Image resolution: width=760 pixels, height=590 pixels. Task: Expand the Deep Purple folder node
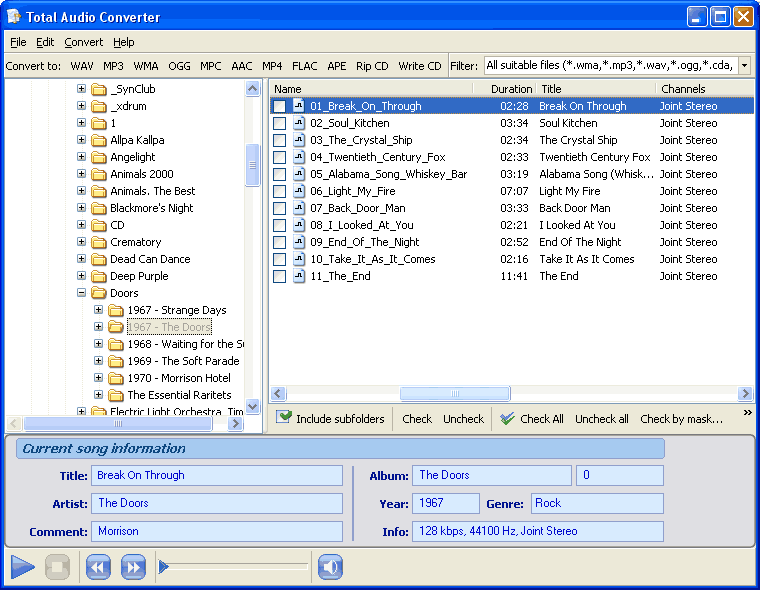click(x=82, y=276)
